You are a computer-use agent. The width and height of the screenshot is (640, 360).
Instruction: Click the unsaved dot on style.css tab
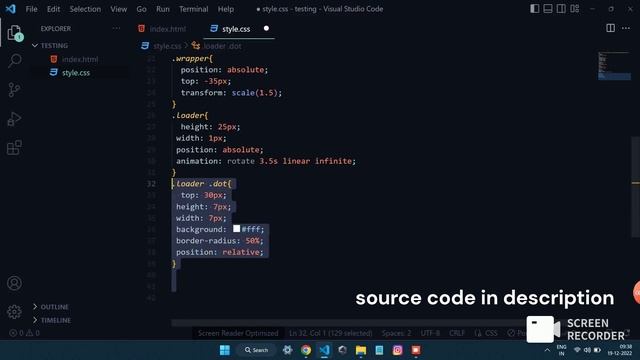(x=266, y=28)
